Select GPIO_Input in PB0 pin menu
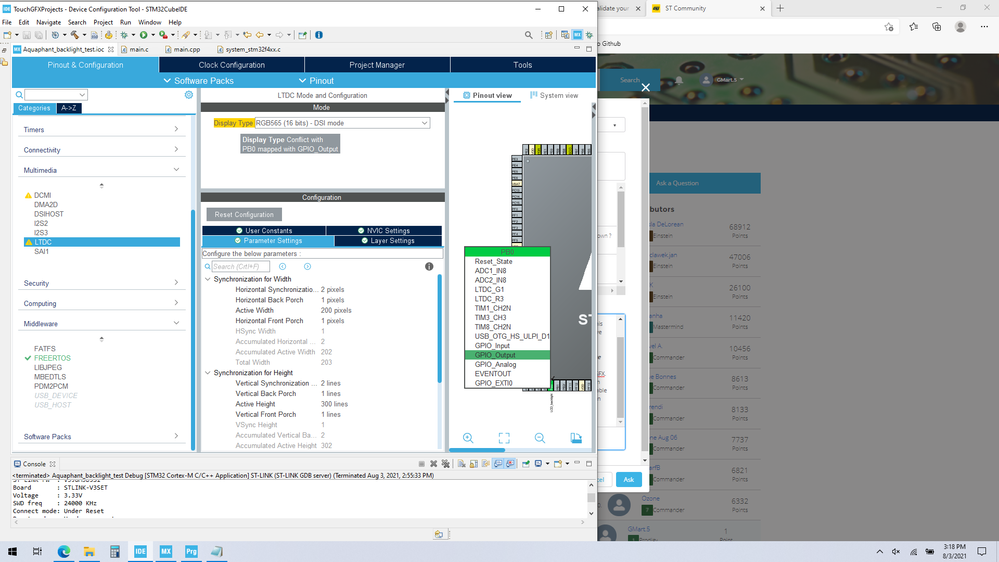This screenshot has height=562, width=999. click(507, 345)
